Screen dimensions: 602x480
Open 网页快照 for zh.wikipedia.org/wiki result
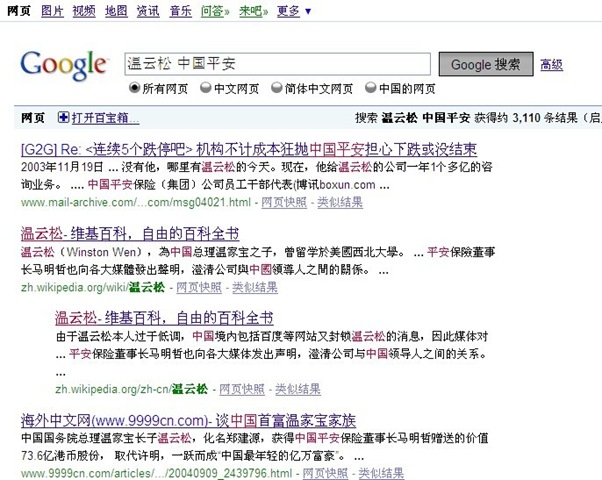[x=199, y=287]
